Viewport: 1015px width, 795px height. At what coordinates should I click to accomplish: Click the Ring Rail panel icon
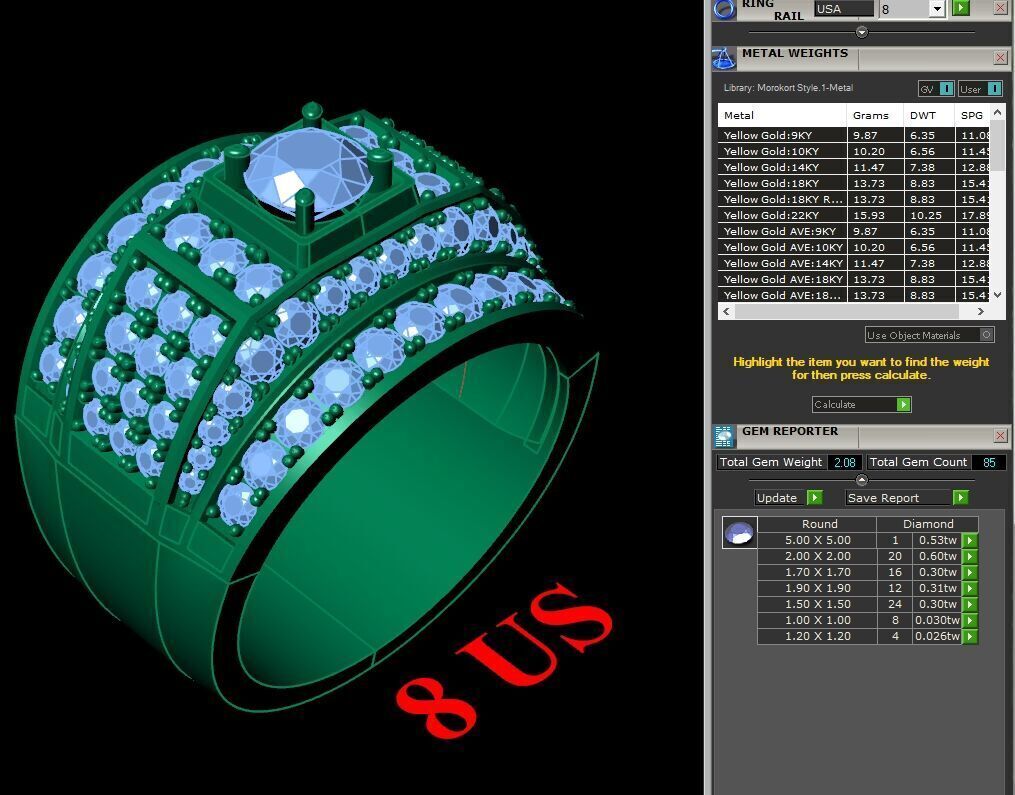point(724,10)
